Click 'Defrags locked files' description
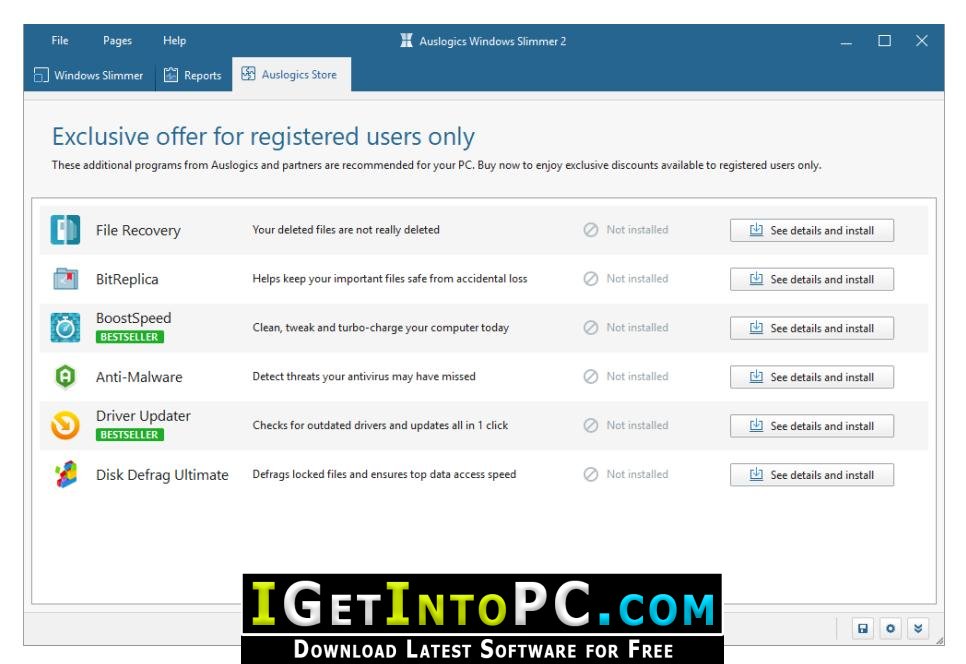966x664 pixels. tap(384, 474)
